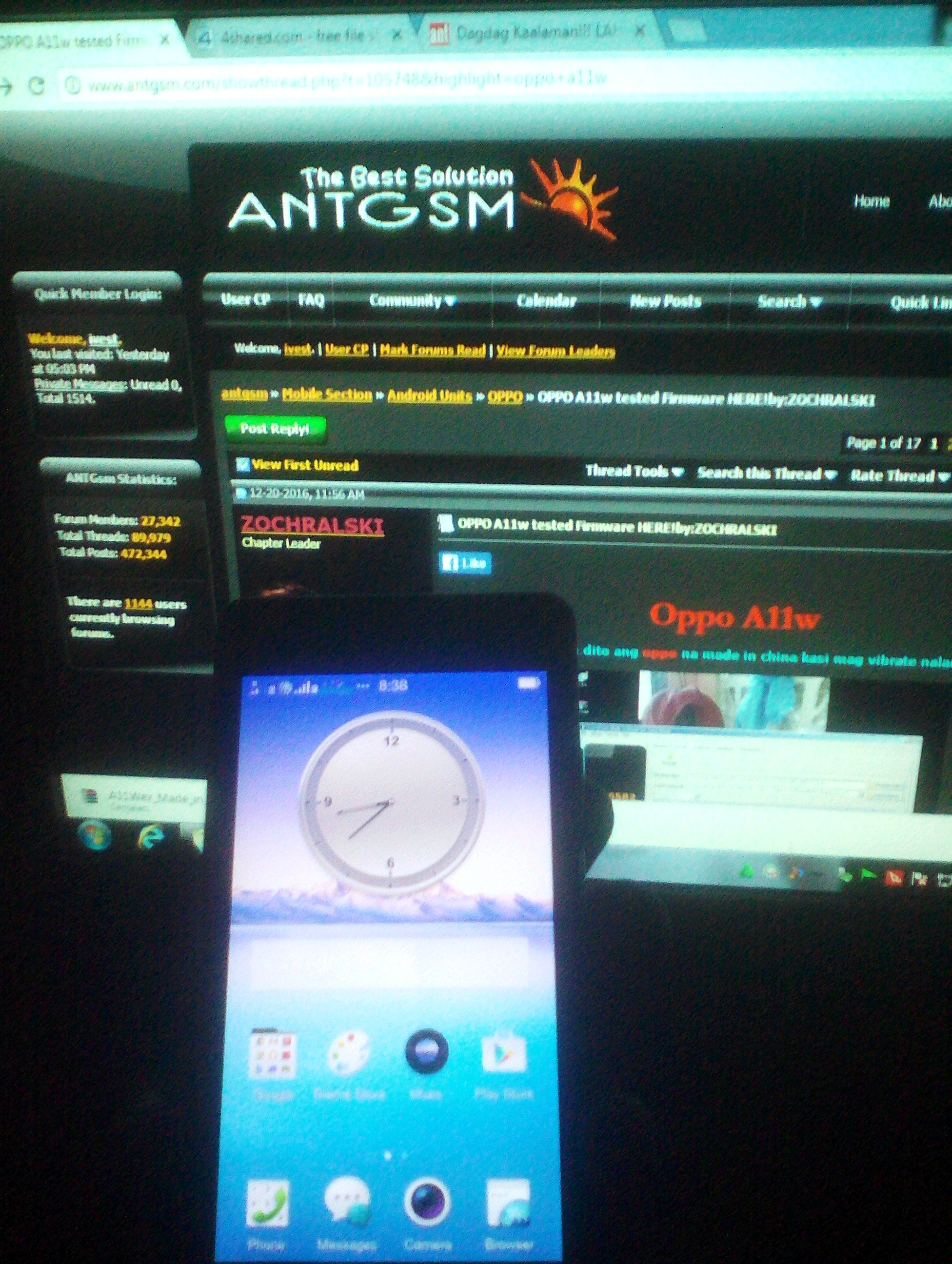Viewport: 952px width, 1264px height.
Task: Open Play Store app on phone
Action: point(504,1064)
